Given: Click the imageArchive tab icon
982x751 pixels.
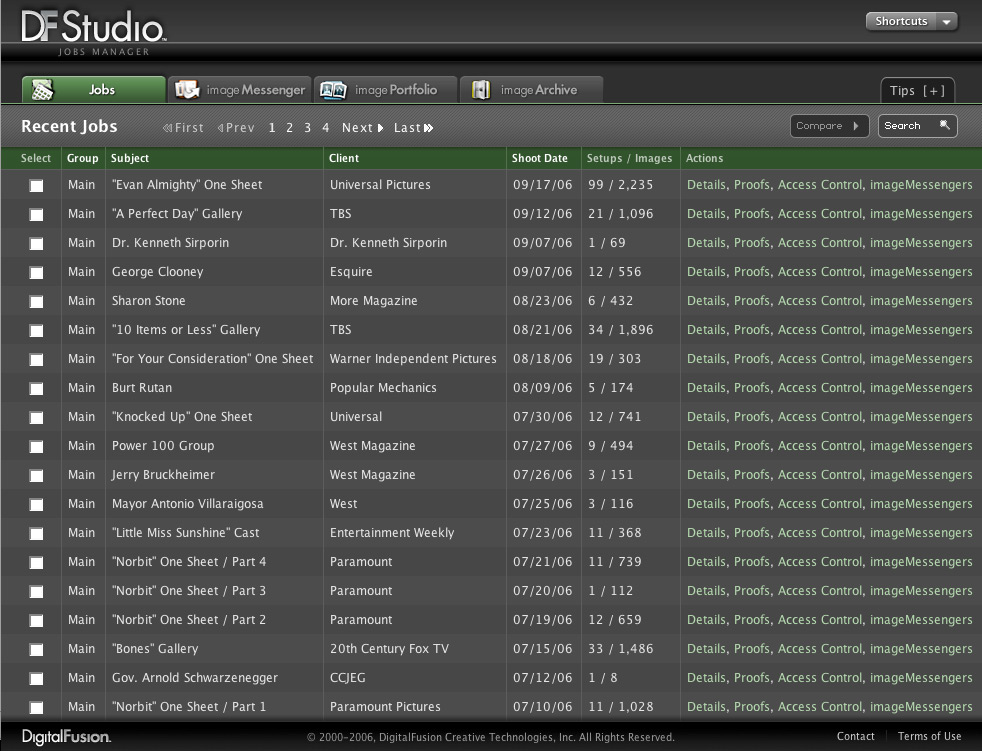Looking at the screenshot, I should point(481,90).
